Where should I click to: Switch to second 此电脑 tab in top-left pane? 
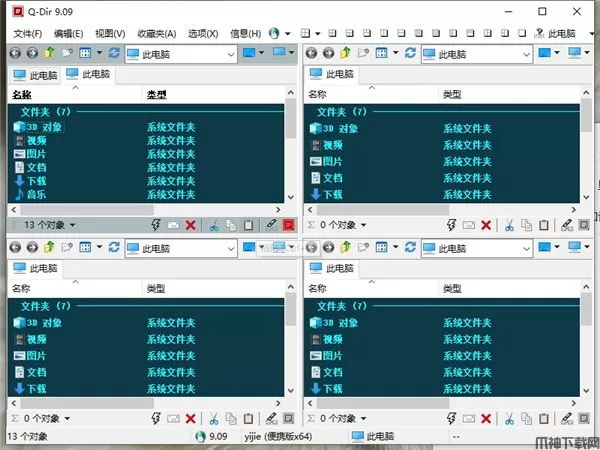(x=88, y=74)
